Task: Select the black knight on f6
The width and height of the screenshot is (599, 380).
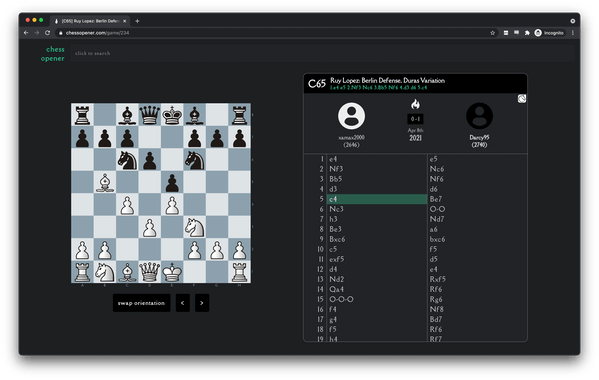Action: [x=194, y=160]
